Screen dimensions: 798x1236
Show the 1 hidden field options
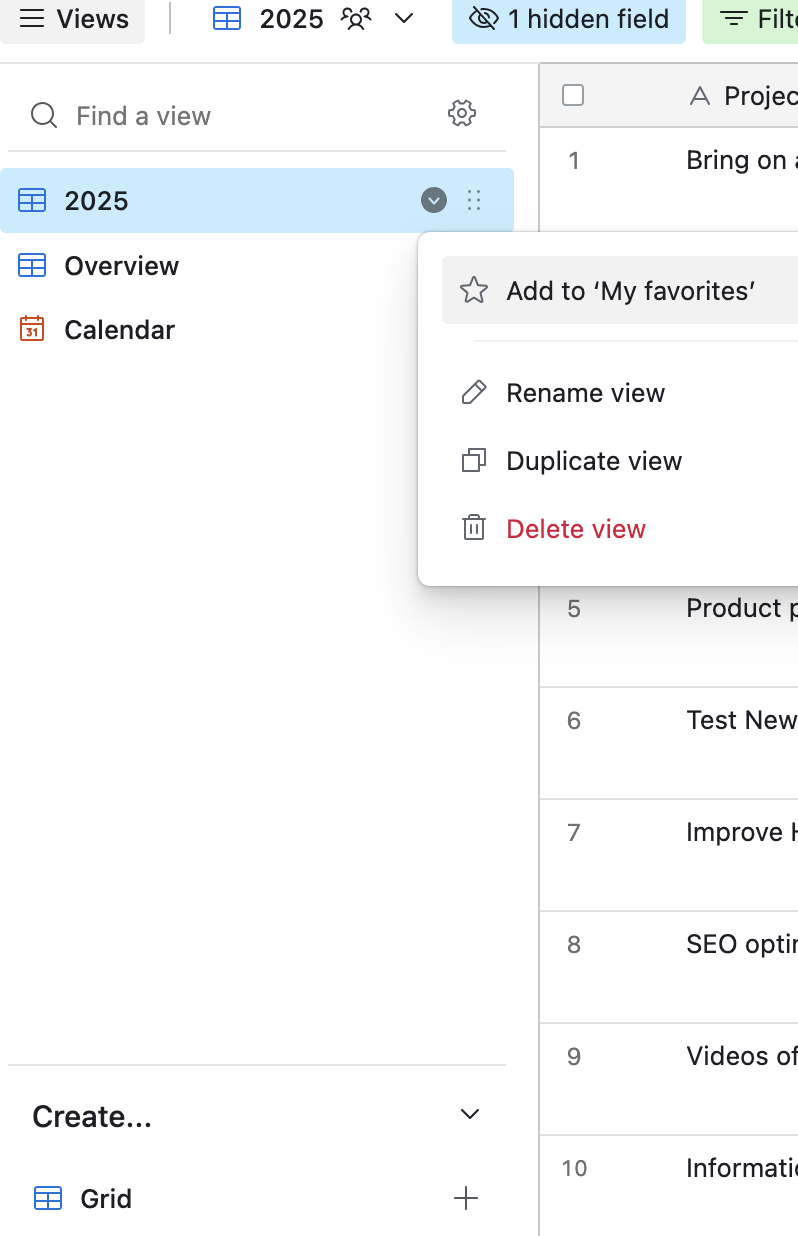[569, 19]
